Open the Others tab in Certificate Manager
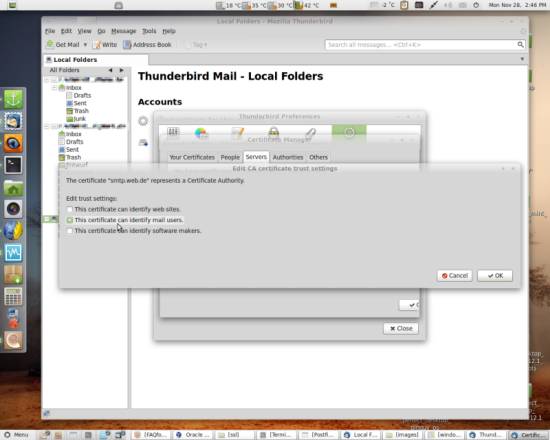This screenshot has width=550, height=440. click(318, 157)
